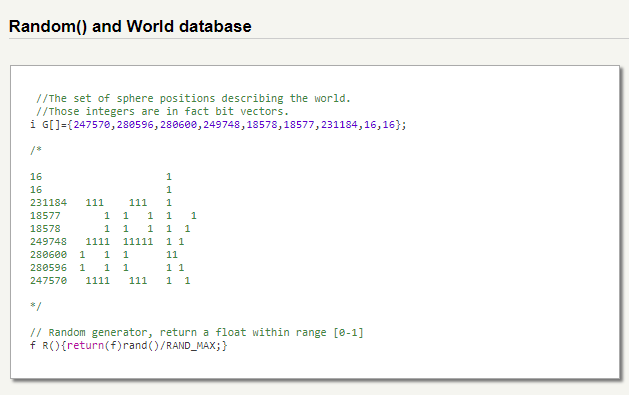This screenshot has width=629, height=395.
Task: Click row label 249748 in the bit table
Action: [x=49, y=242]
